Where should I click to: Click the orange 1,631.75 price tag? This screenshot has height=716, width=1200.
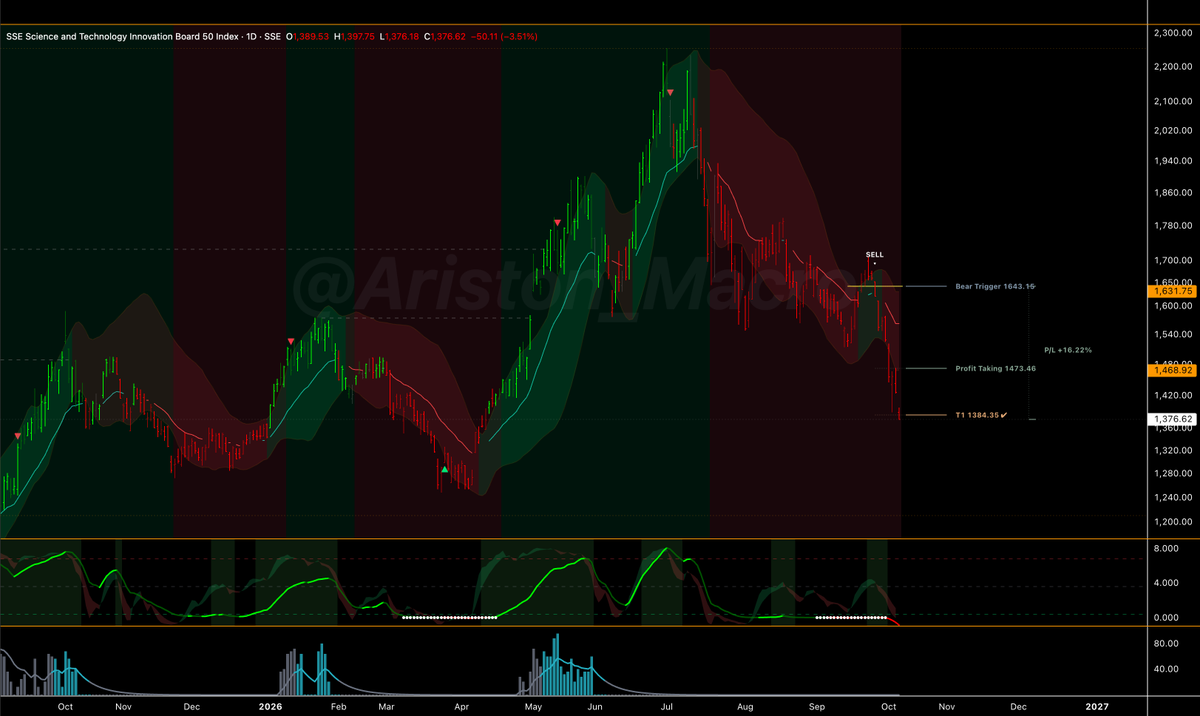point(1173,291)
